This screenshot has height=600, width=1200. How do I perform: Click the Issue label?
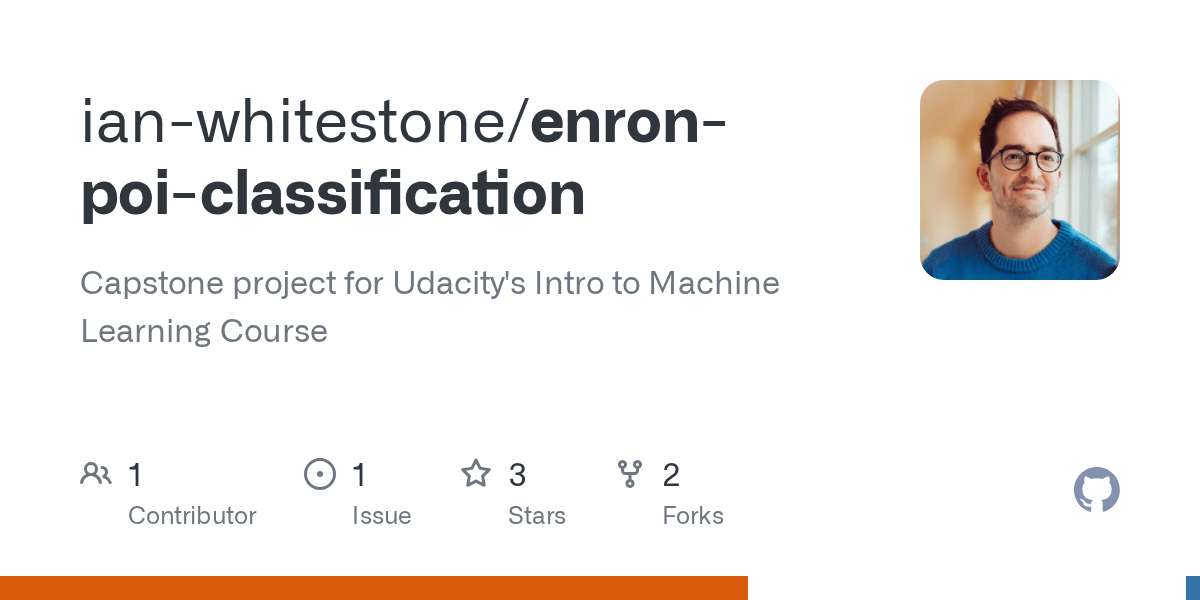point(381,516)
